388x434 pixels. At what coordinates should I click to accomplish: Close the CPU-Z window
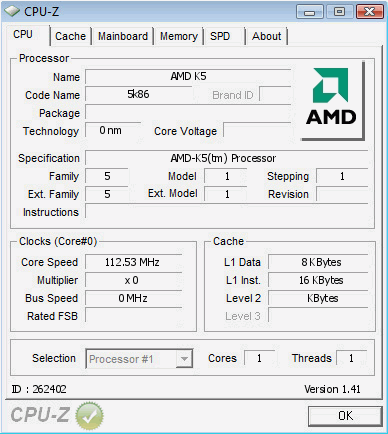[x=369, y=12]
